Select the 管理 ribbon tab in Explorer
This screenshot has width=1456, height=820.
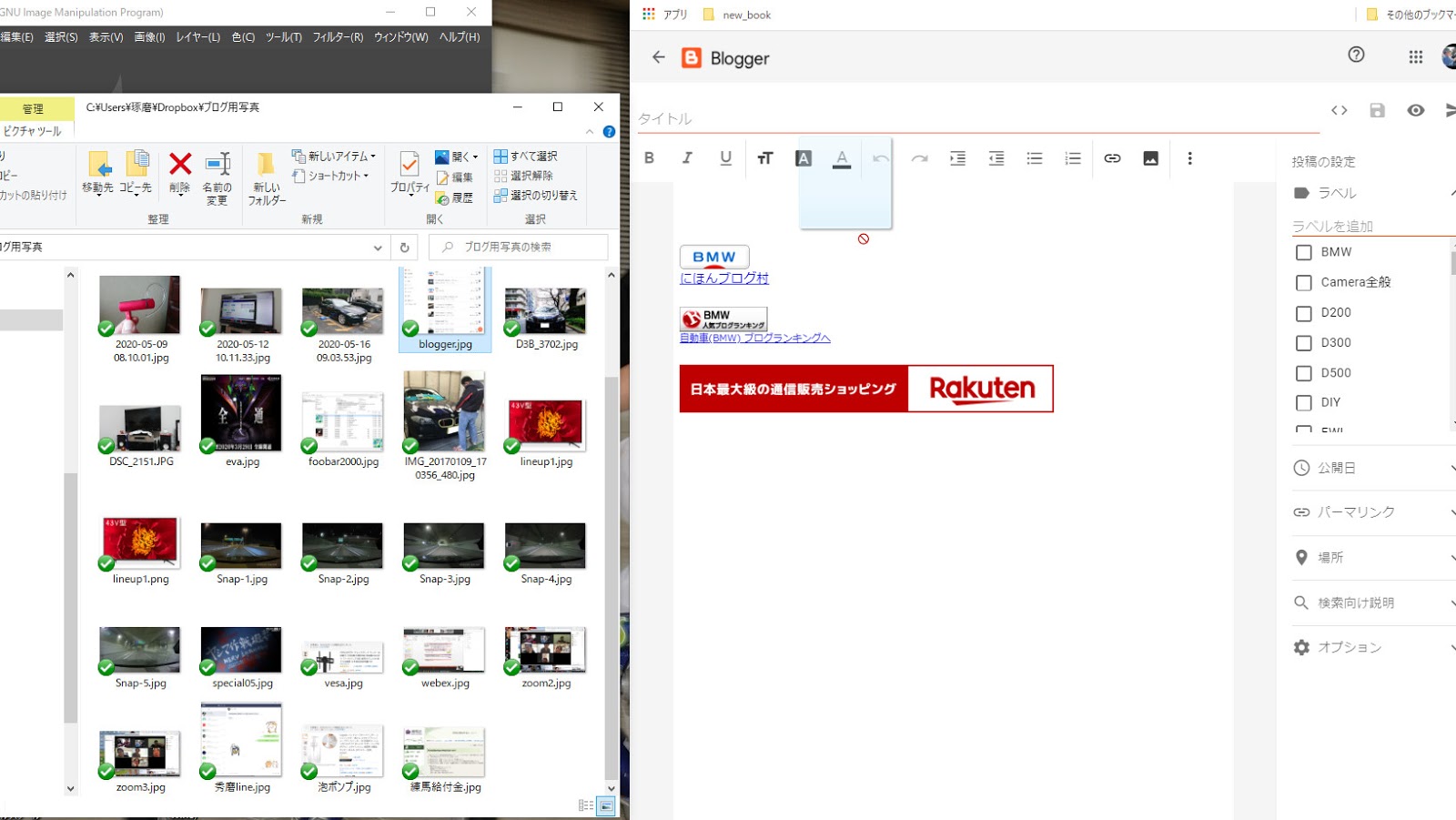pos(33,109)
